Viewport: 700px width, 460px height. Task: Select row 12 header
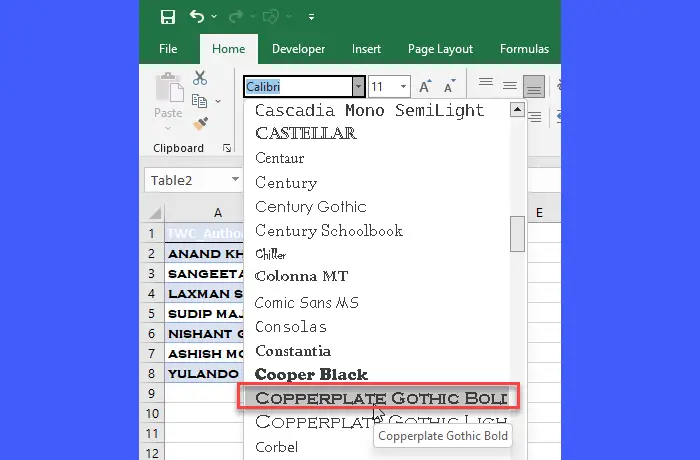coord(152,453)
